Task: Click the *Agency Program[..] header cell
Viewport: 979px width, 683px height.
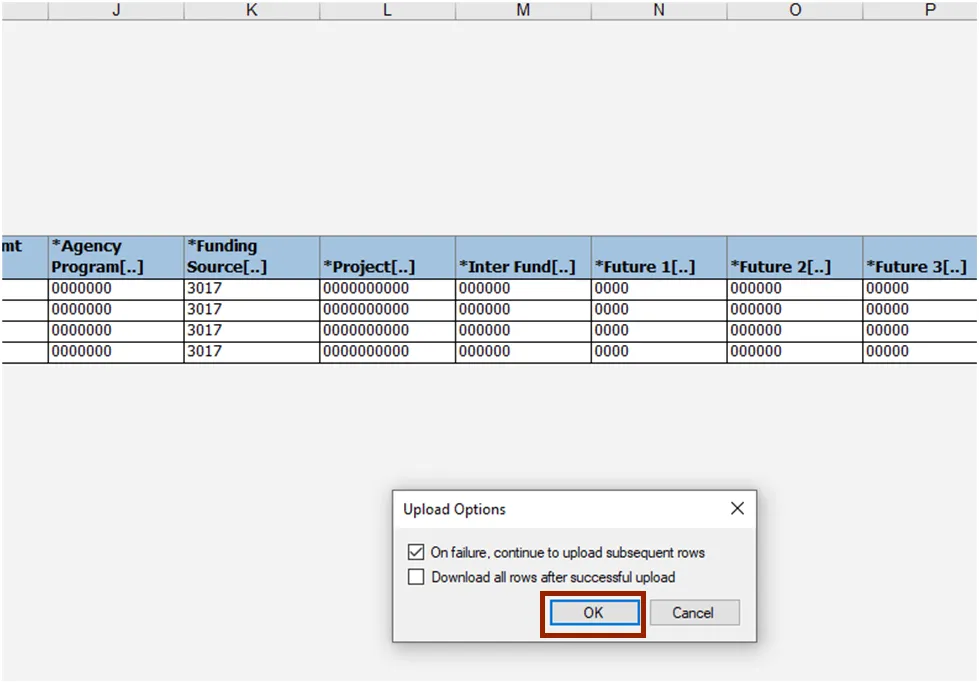Action: point(116,257)
